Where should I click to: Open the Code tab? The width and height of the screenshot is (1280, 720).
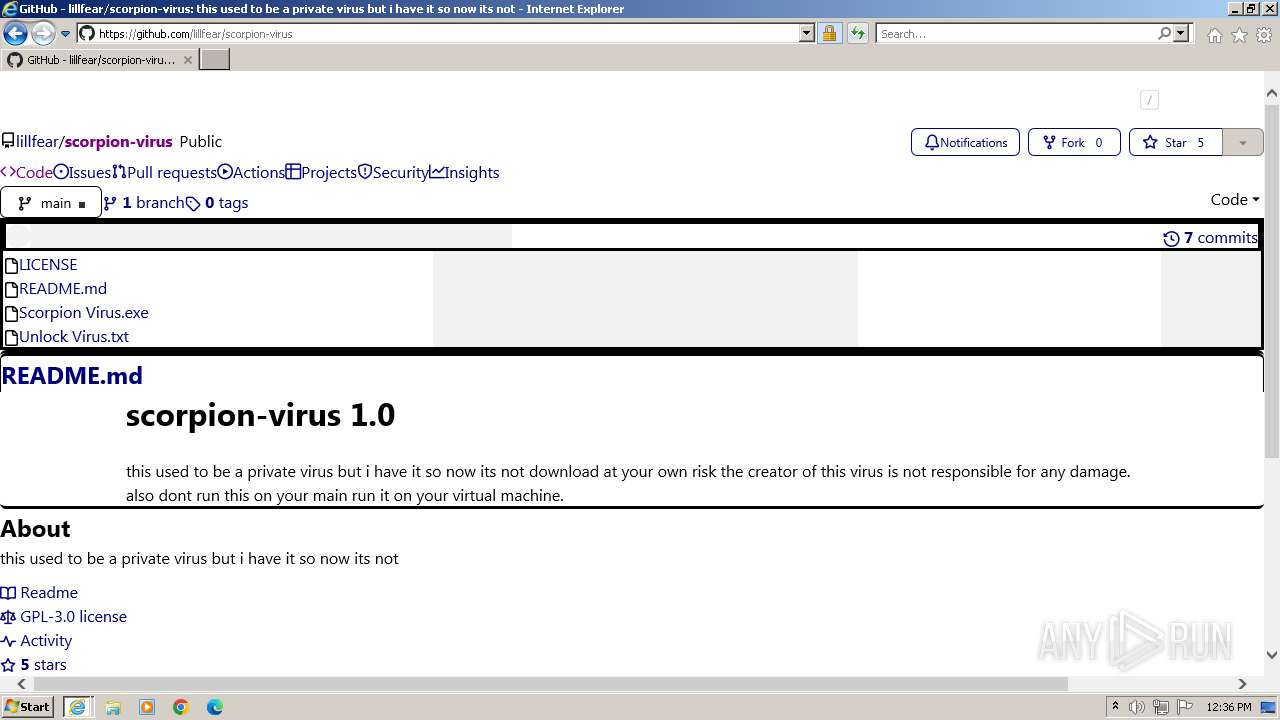click(x=27, y=172)
